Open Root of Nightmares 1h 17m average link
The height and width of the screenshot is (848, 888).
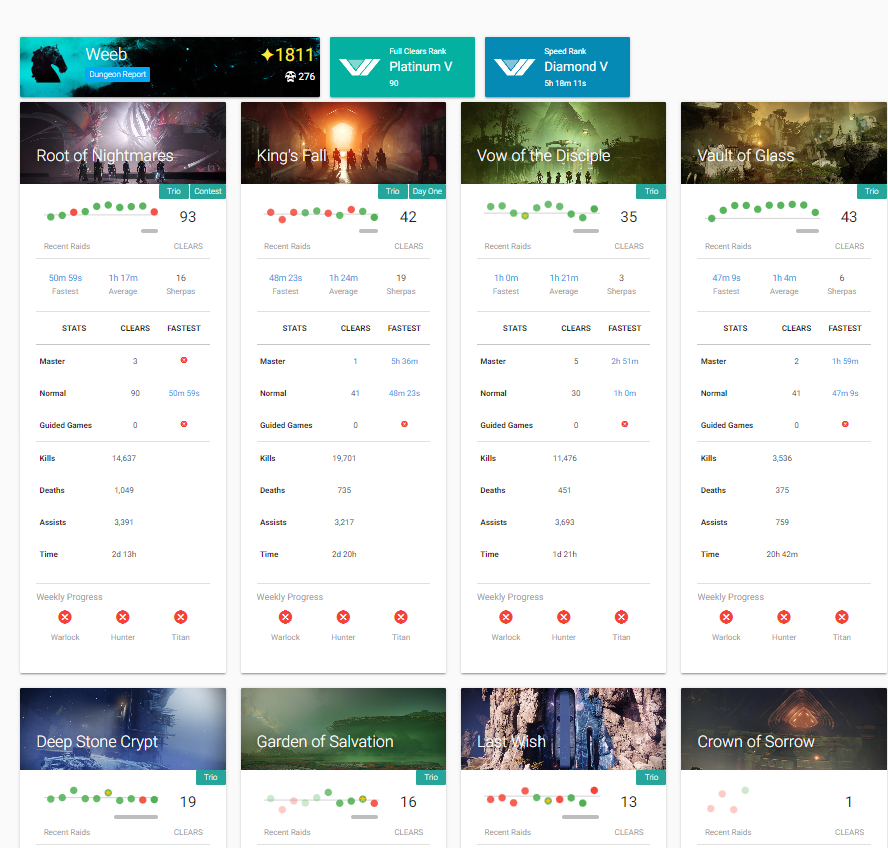(x=123, y=278)
